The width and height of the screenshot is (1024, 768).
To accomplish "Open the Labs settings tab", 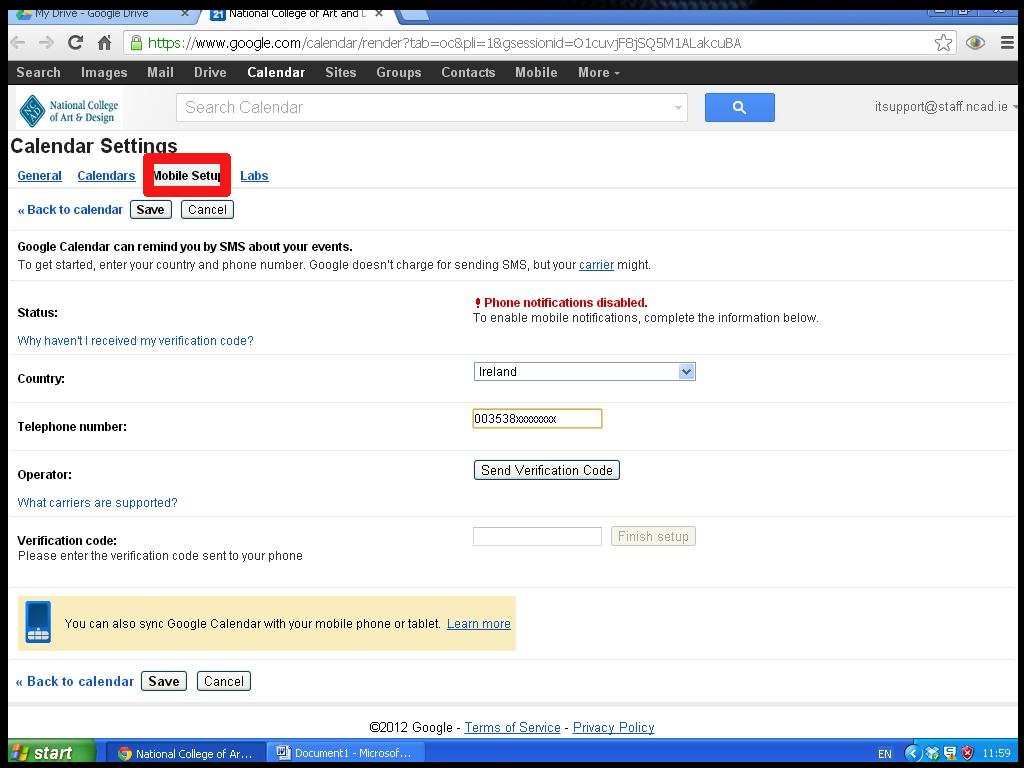I will coord(254,176).
